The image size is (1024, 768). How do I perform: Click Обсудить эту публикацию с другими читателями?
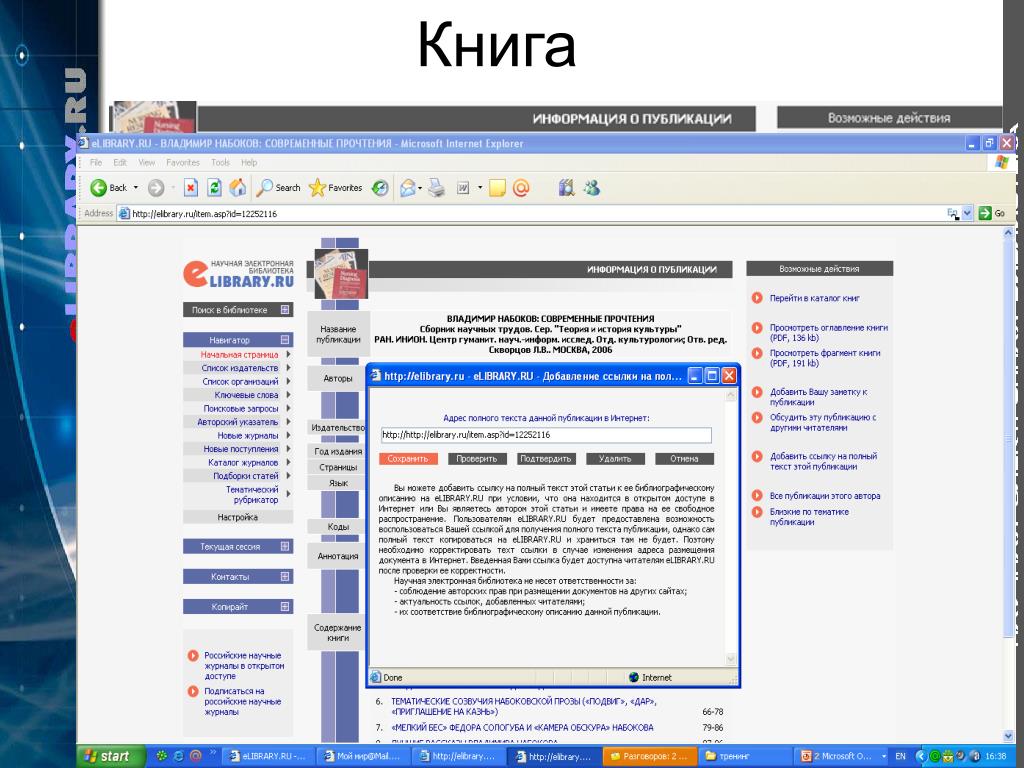pyautogui.click(x=823, y=423)
